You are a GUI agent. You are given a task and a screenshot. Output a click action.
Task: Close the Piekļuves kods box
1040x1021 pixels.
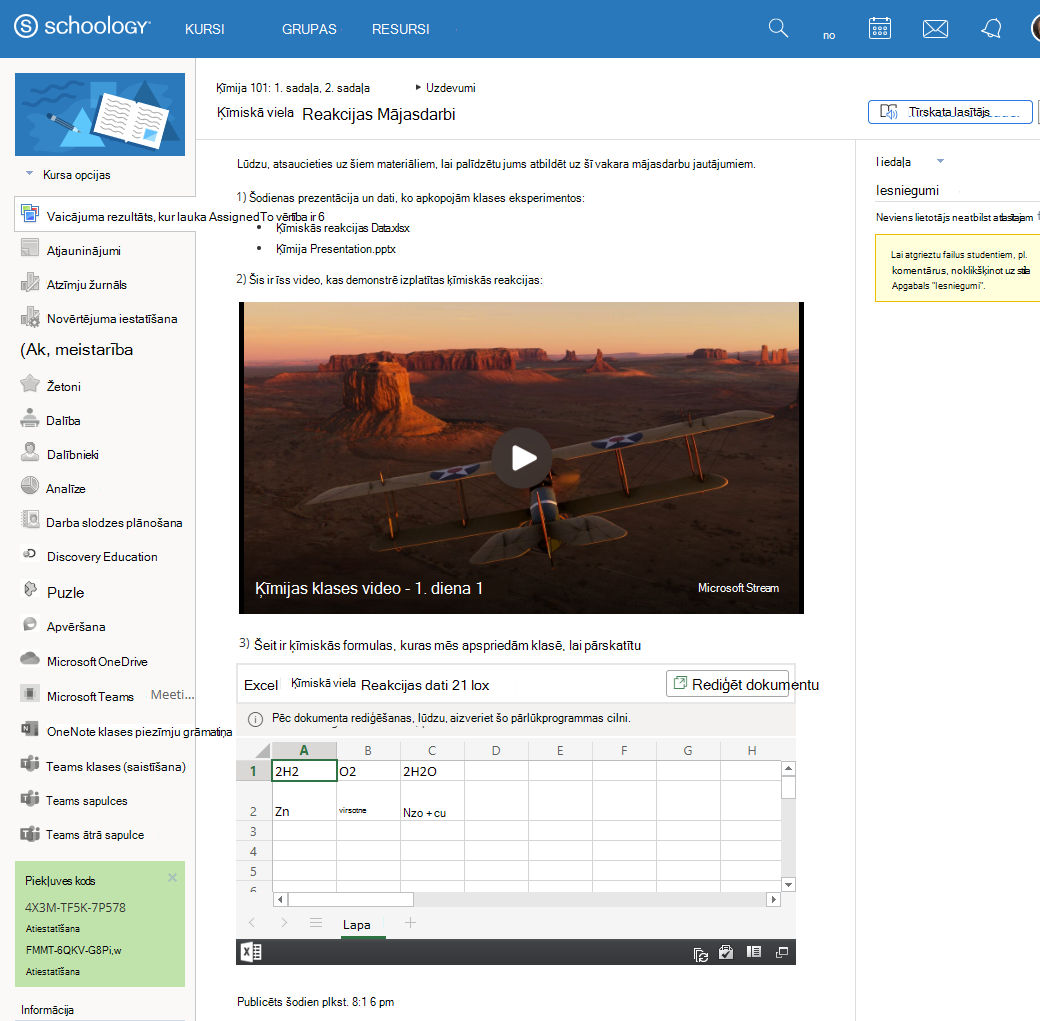[x=172, y=878]
